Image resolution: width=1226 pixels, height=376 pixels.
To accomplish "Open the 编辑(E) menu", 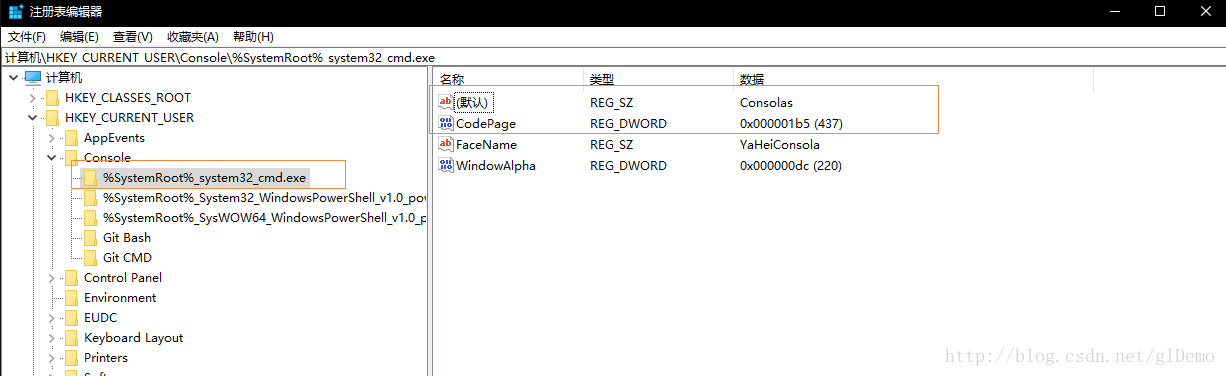I will click(79, 37).
